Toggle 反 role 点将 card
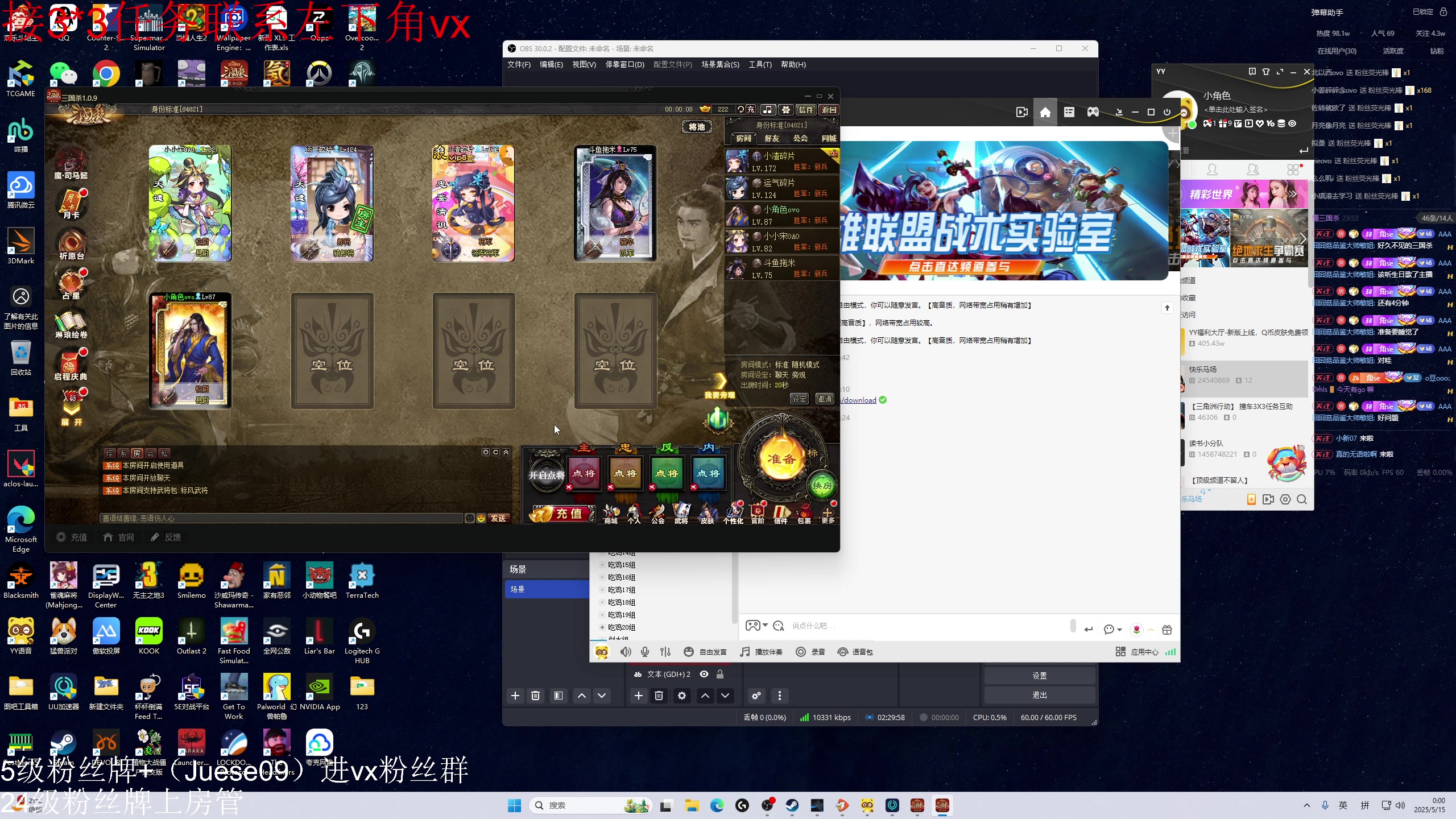1456x819 pixels. coord(667,473)
